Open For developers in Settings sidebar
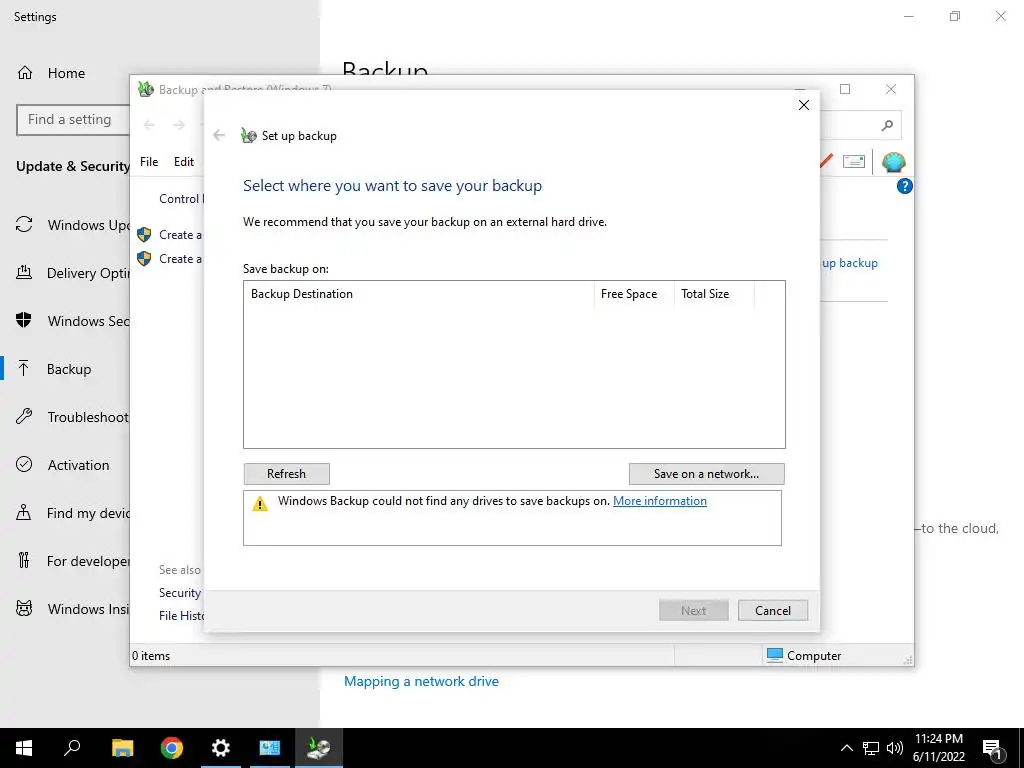 click(x=73, y=561)
